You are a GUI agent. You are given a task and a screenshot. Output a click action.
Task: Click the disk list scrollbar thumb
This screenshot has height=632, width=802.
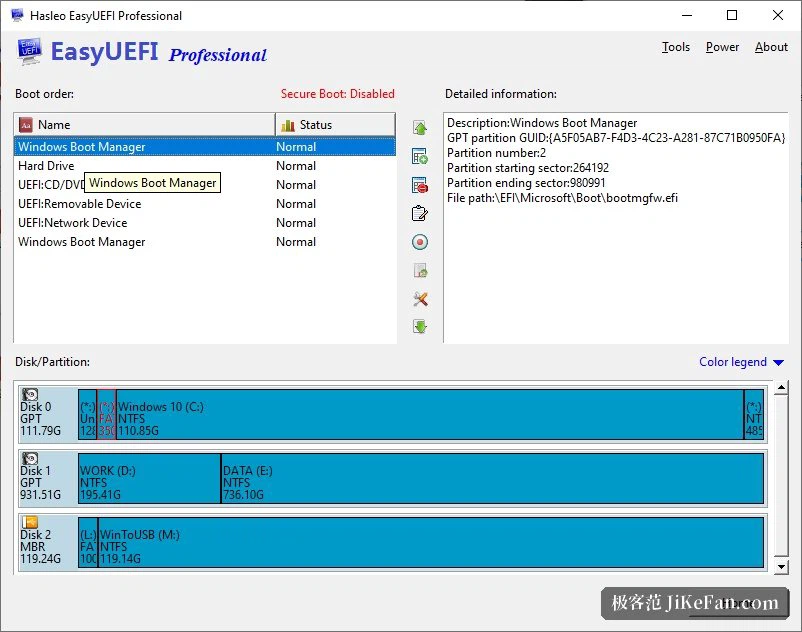click(781, 475)
